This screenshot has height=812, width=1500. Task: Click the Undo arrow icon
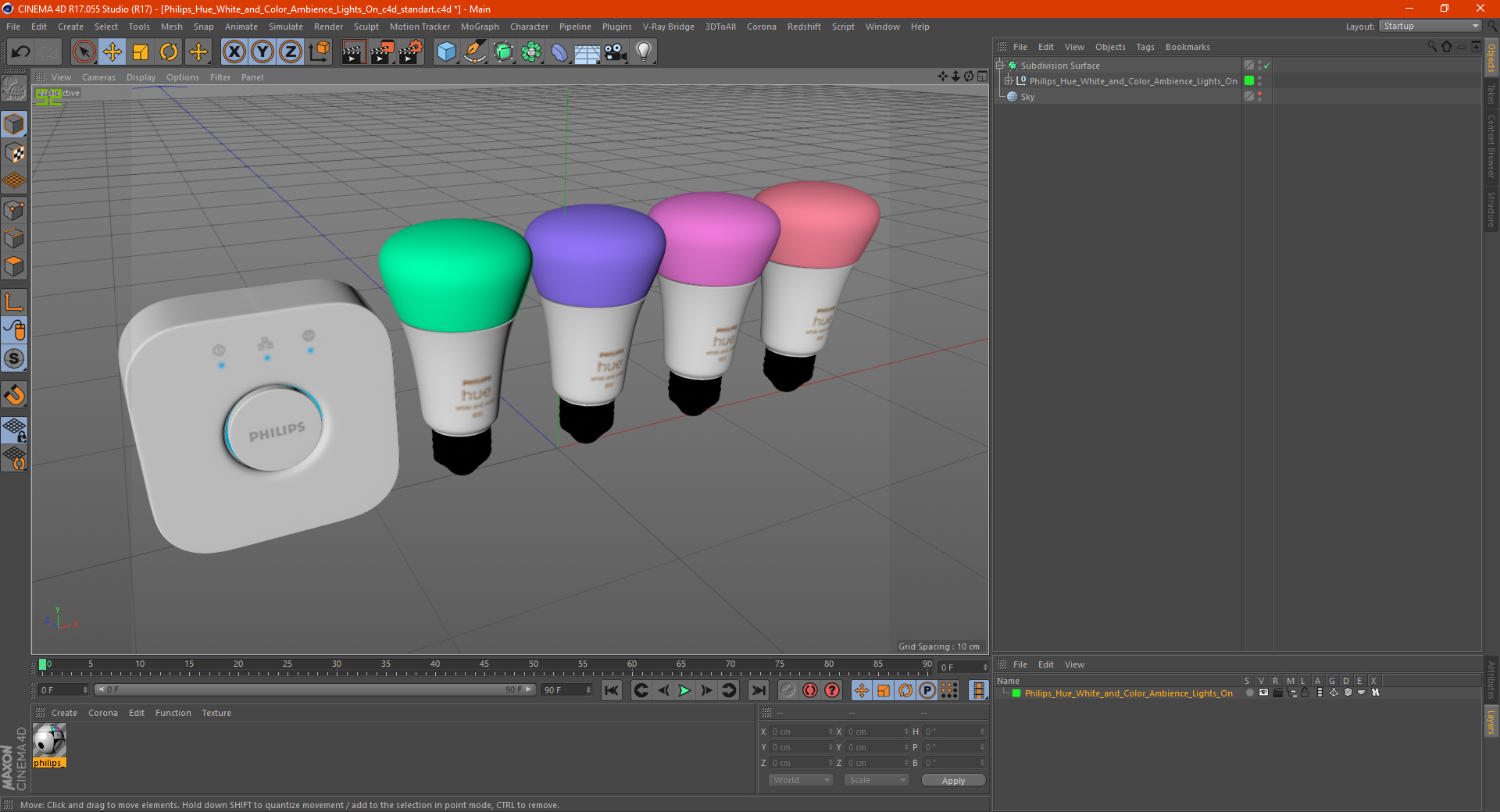coord(21,52)
